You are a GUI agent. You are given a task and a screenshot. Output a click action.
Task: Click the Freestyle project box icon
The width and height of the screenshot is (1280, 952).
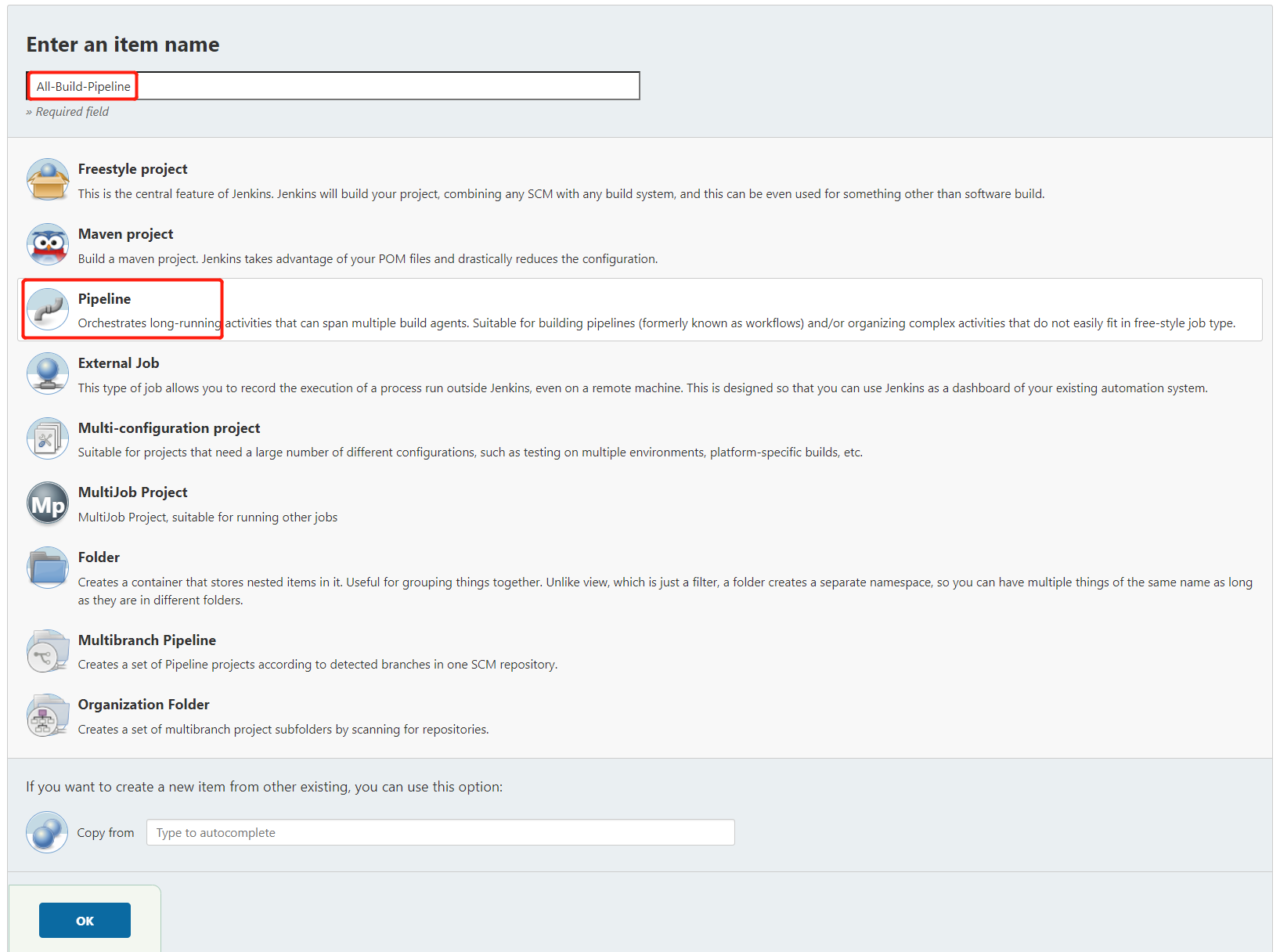pos(48,179)
